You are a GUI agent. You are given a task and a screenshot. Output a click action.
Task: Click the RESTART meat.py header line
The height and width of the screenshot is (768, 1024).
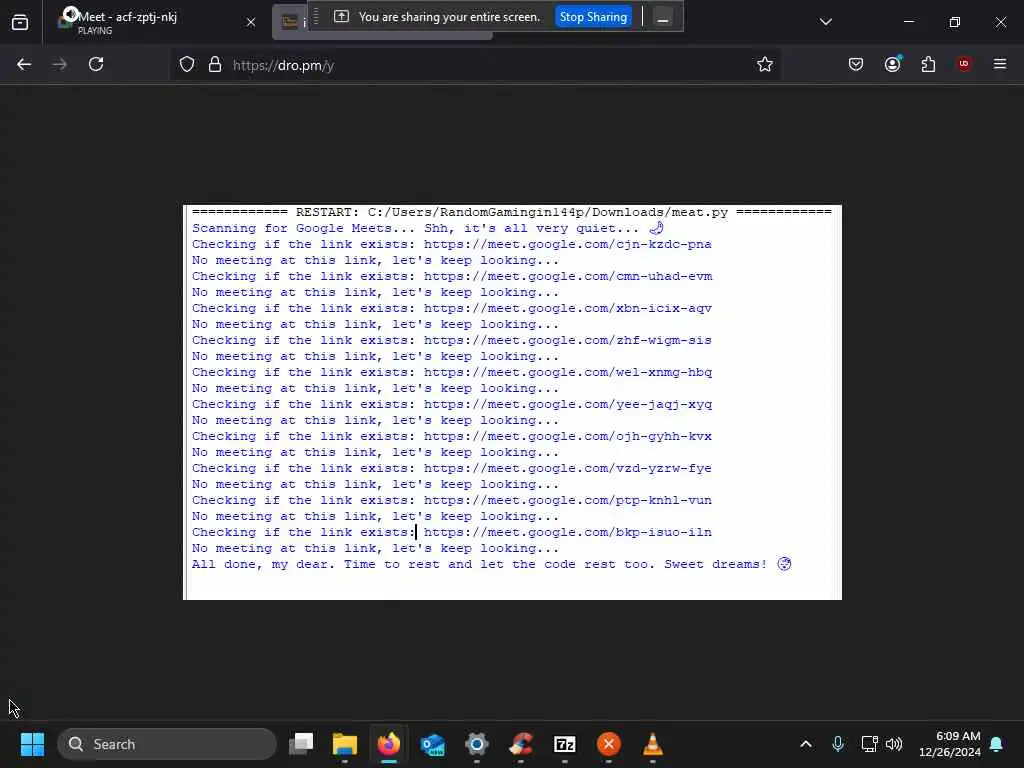coord(512,212)
